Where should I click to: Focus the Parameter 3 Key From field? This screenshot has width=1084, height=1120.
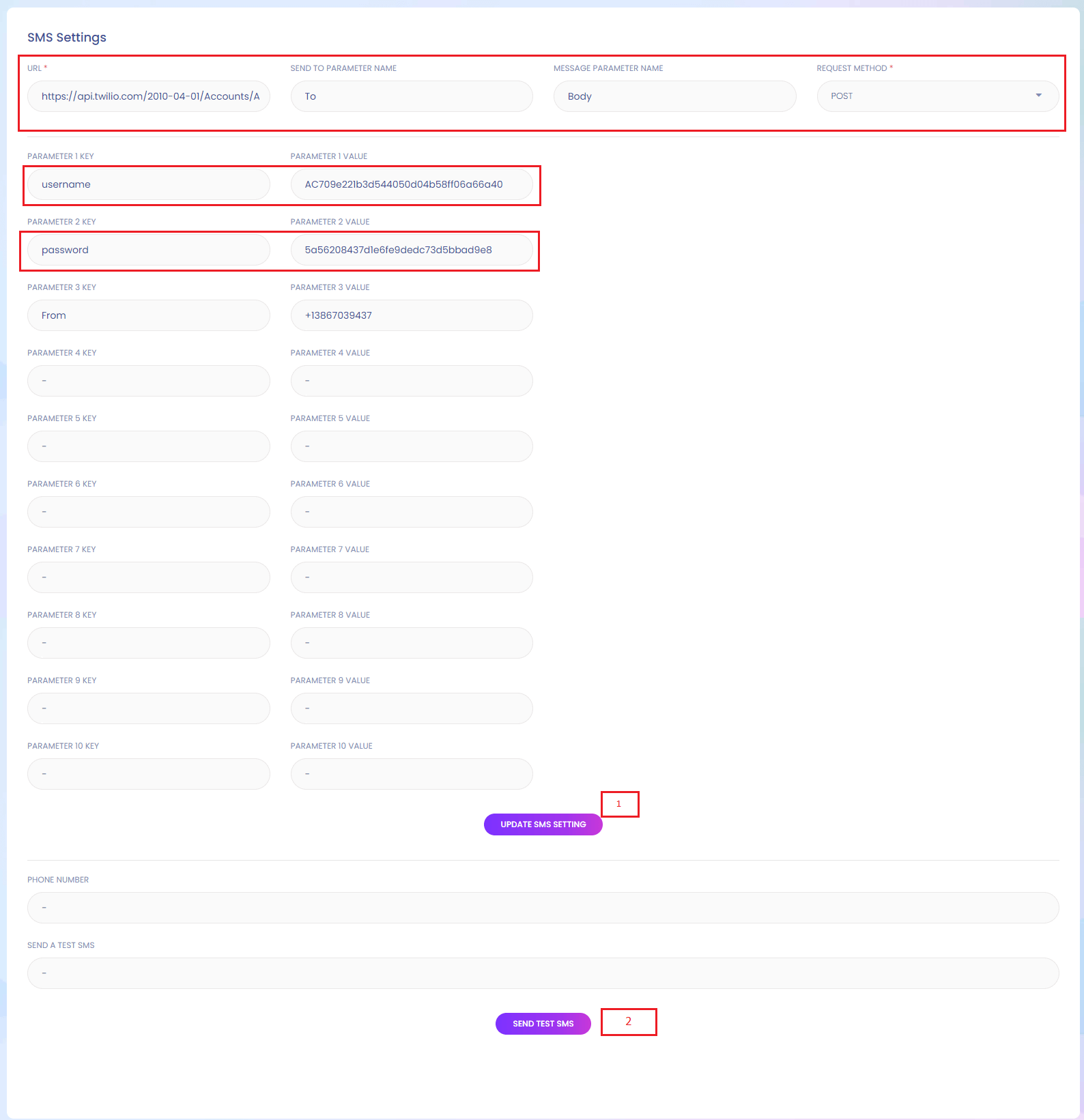pos(148,315)
